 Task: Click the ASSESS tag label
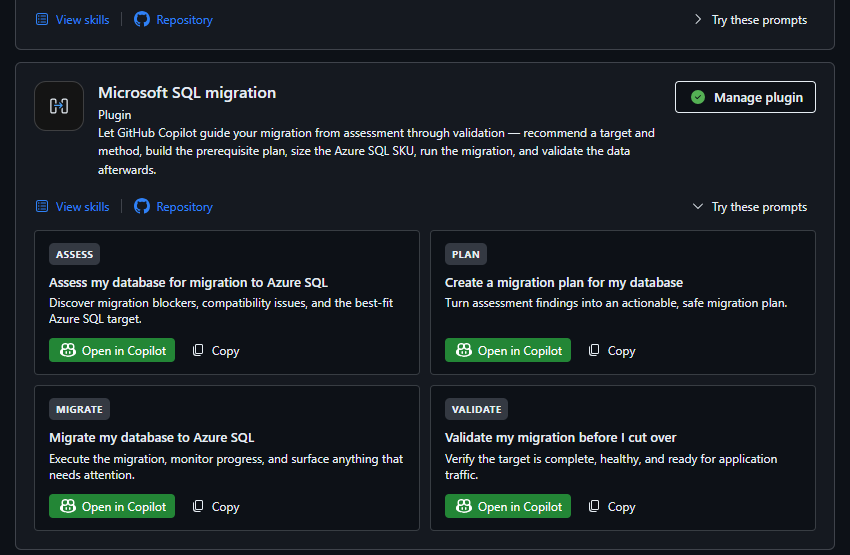(74, 254)
